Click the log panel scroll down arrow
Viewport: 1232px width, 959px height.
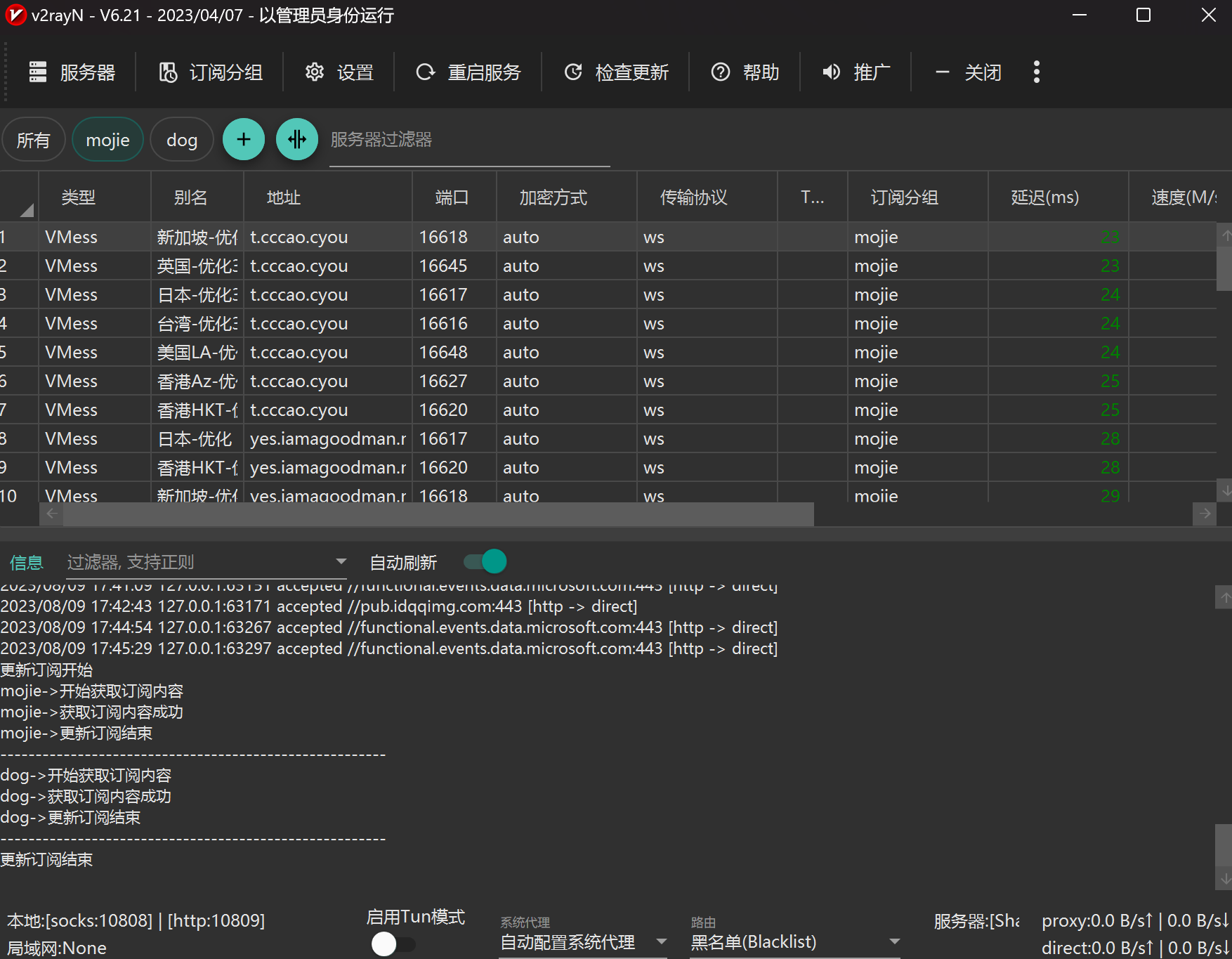pyautogui.click(x=1224, y=878)
